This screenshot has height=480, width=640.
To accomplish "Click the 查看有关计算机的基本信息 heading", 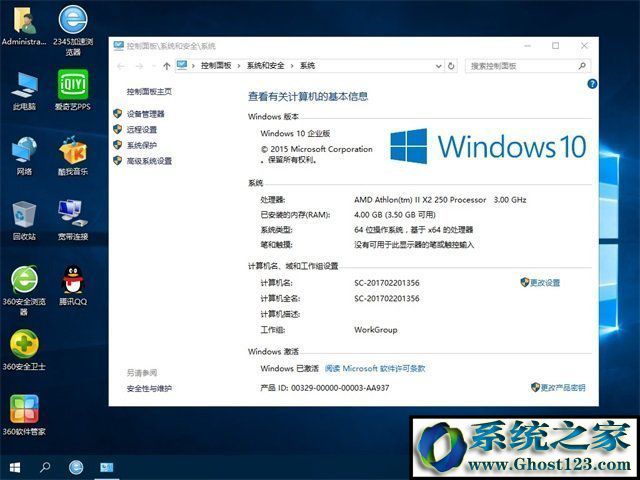I will coord(308,96).
